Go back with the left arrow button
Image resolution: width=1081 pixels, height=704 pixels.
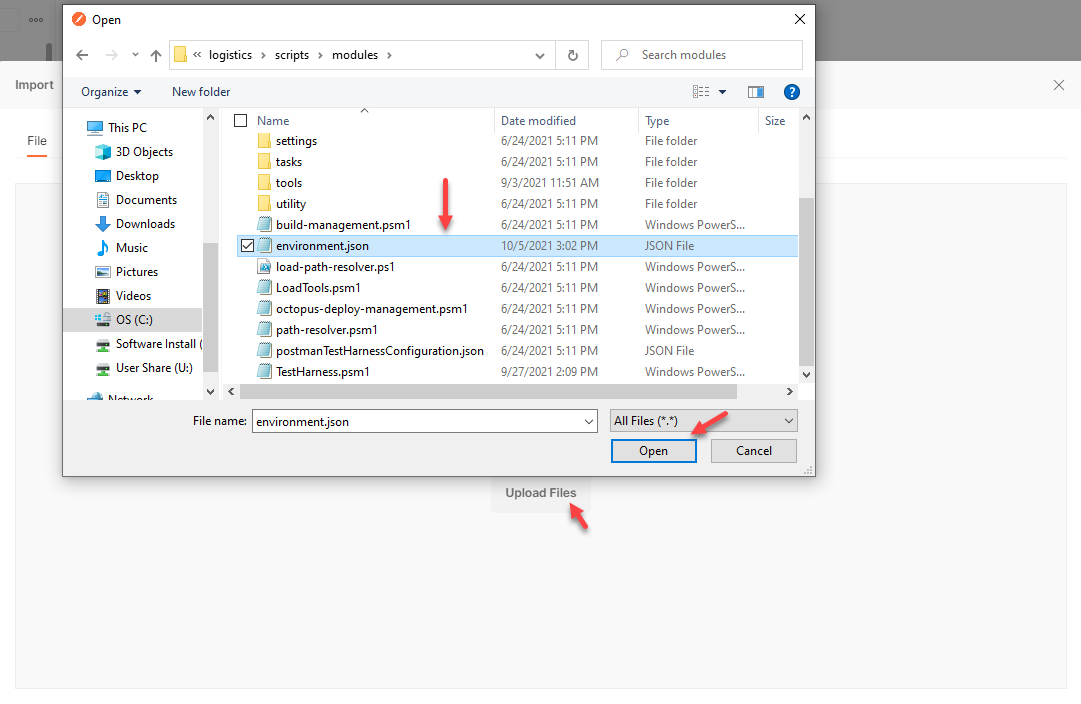point(82,55)
